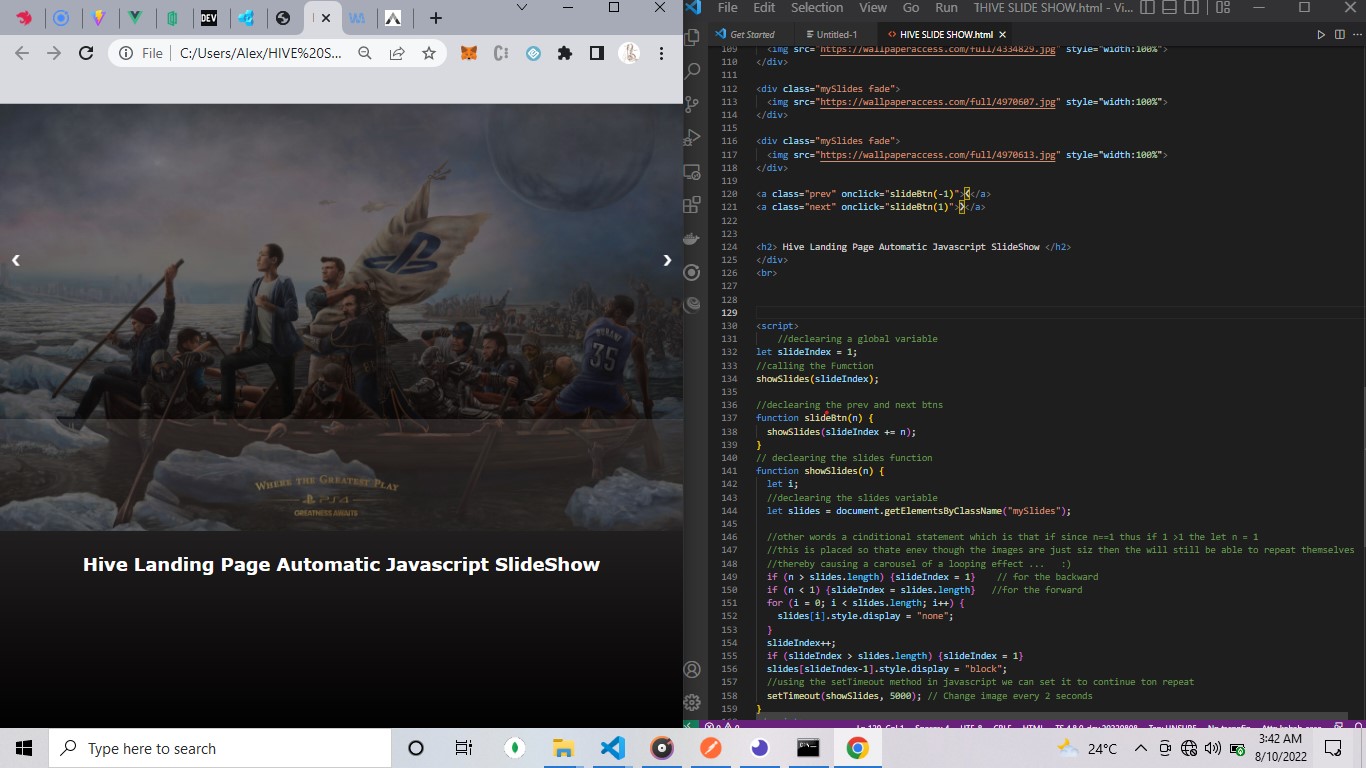Open the Extensions view in VS Code
Viewport: 1366px width, 768px height.
point(692,204)
